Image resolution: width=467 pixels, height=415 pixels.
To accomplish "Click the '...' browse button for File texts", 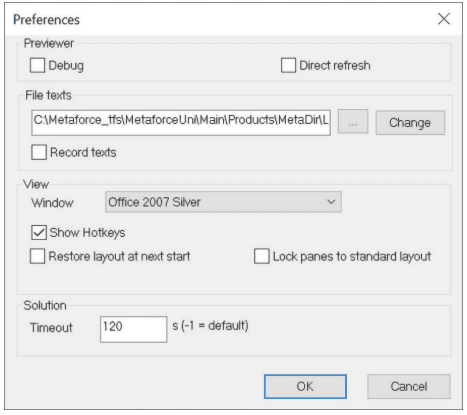I will pyautogui.click(x=353, y=122).
